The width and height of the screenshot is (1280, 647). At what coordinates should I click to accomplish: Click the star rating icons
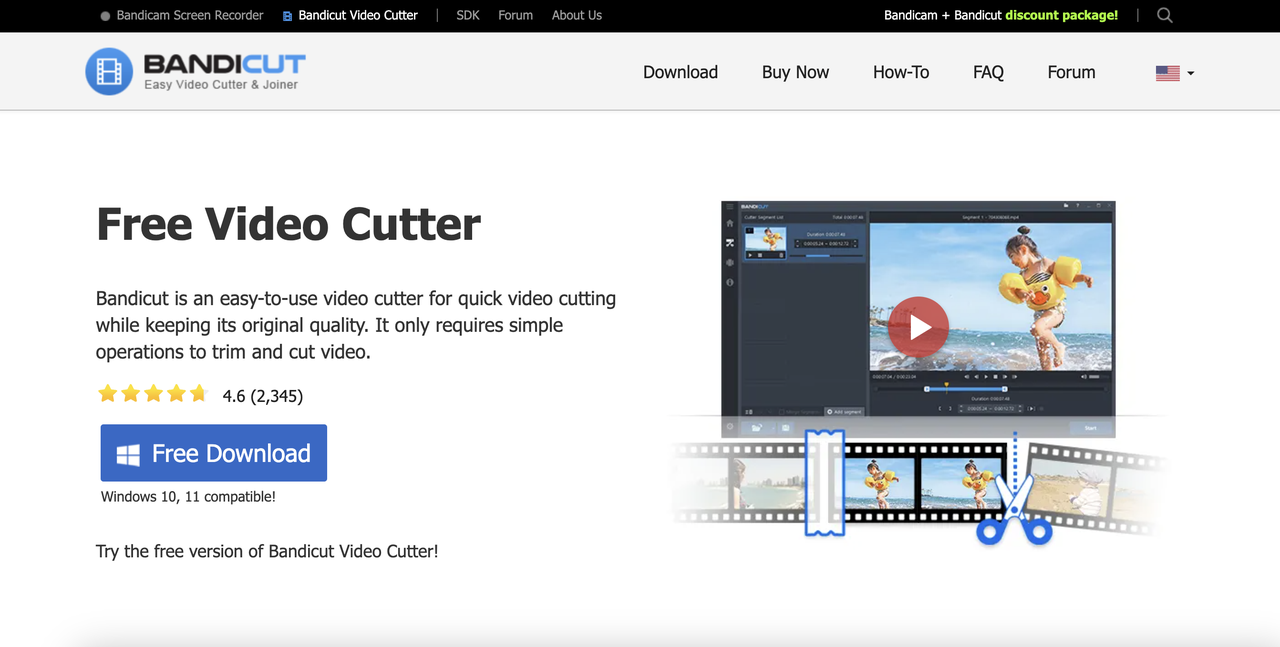click(x=152, y=394)
